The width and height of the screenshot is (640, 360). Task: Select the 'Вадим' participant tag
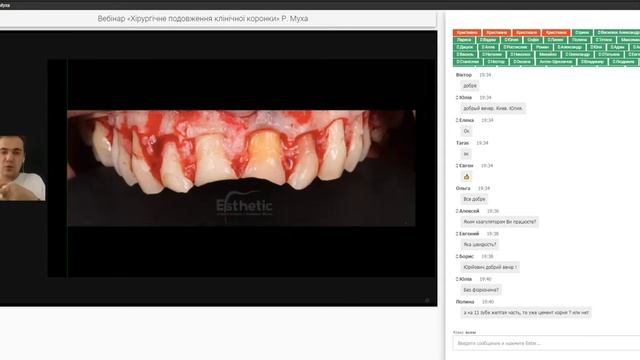coord(488,40)
